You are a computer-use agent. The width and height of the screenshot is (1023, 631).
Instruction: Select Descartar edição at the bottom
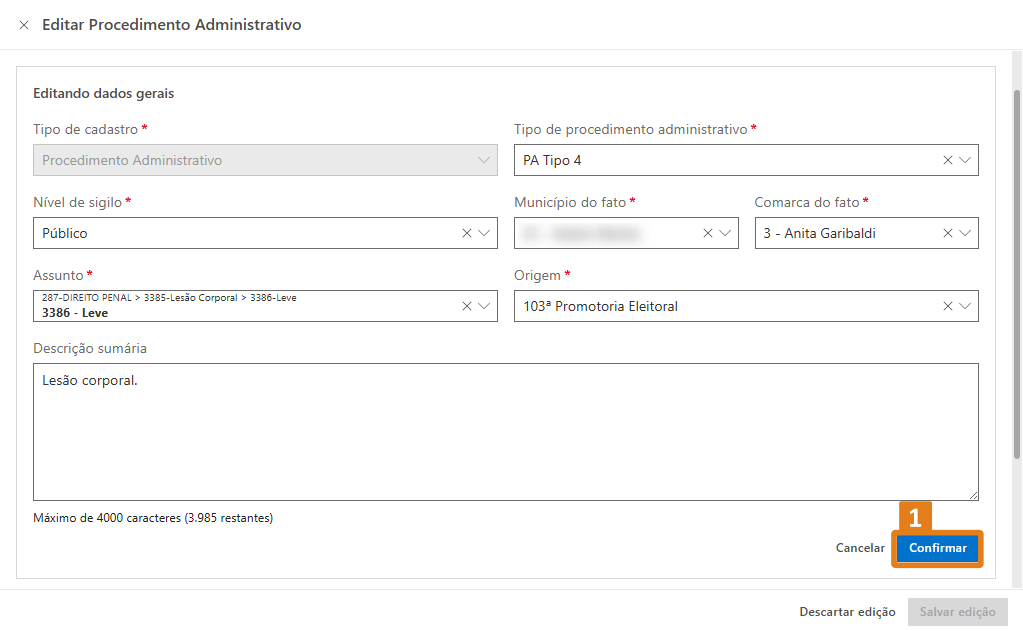pyautogui.click(x=847, y=612)
